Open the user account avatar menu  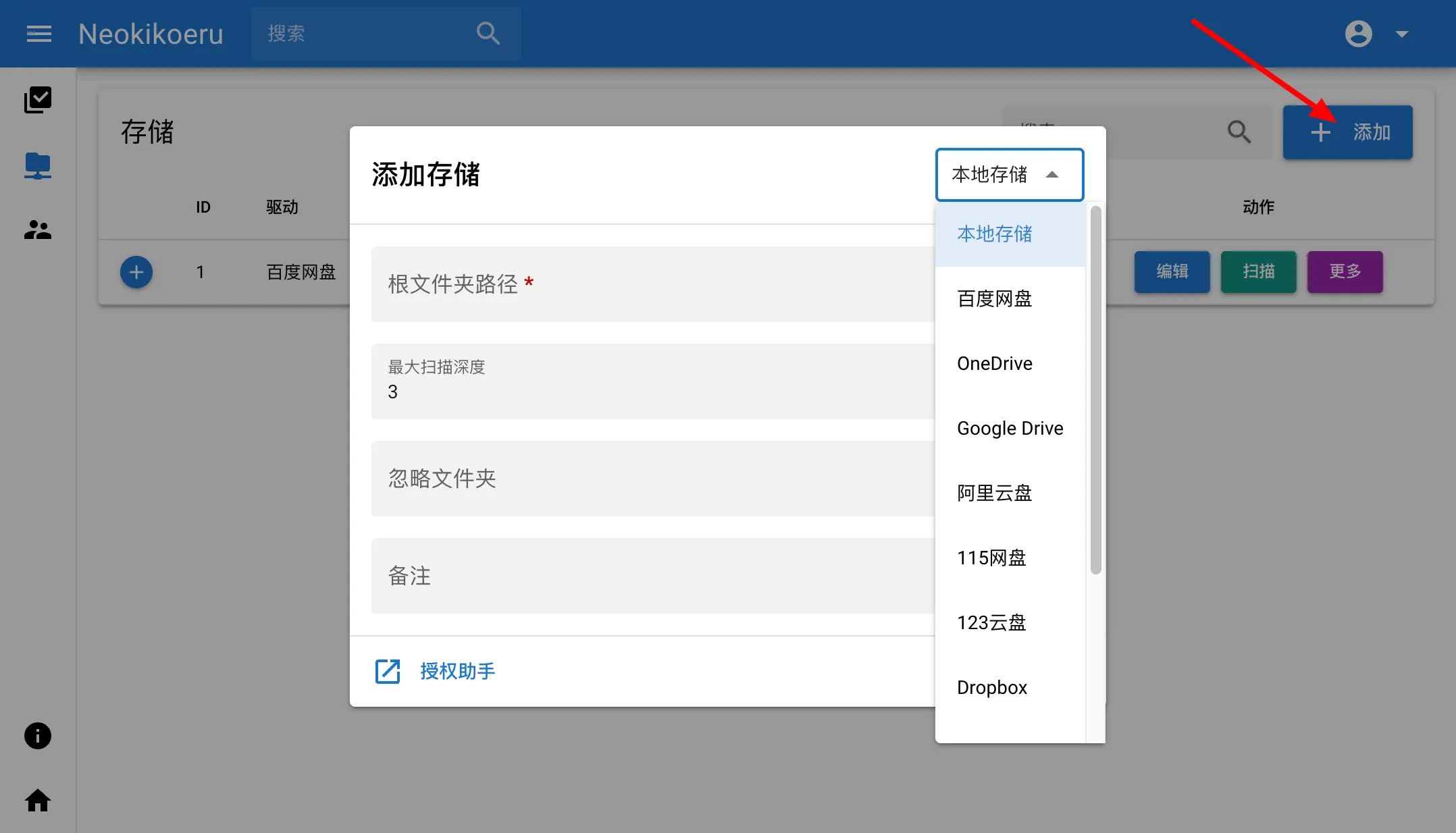(1358, 34)
